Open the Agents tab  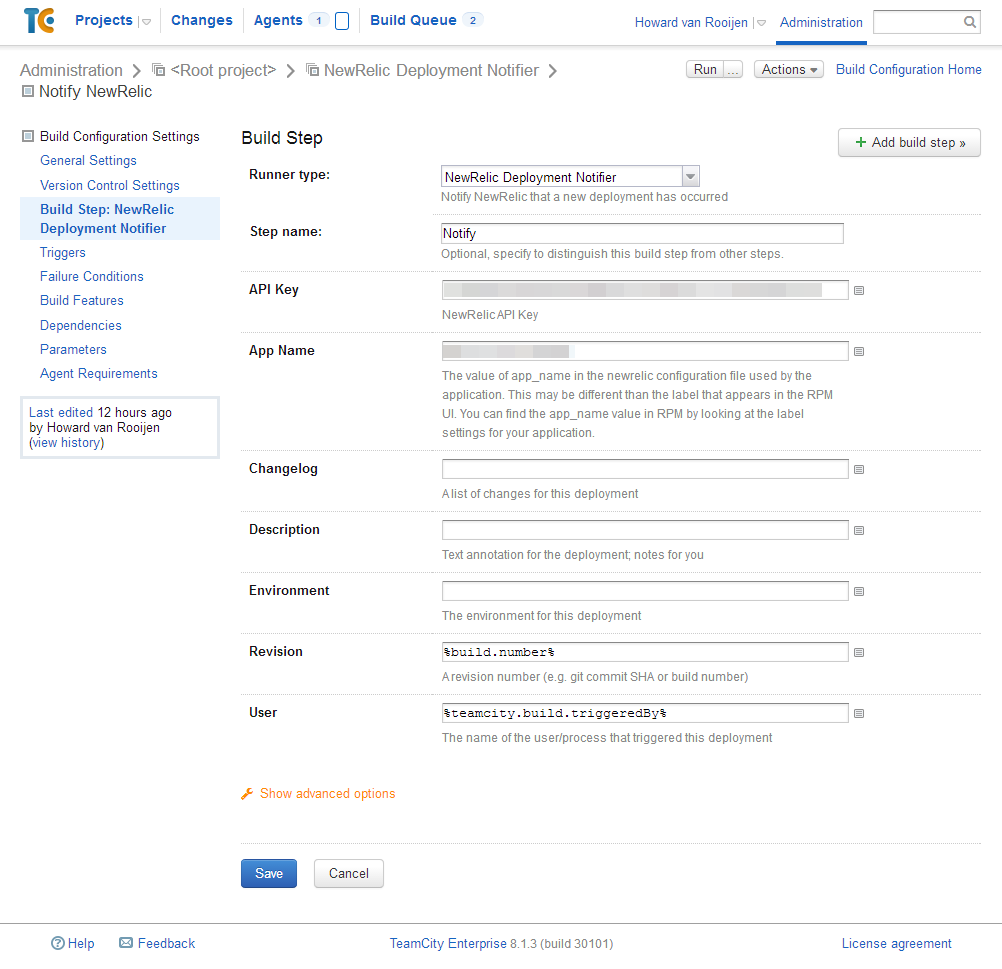(278, 20)
